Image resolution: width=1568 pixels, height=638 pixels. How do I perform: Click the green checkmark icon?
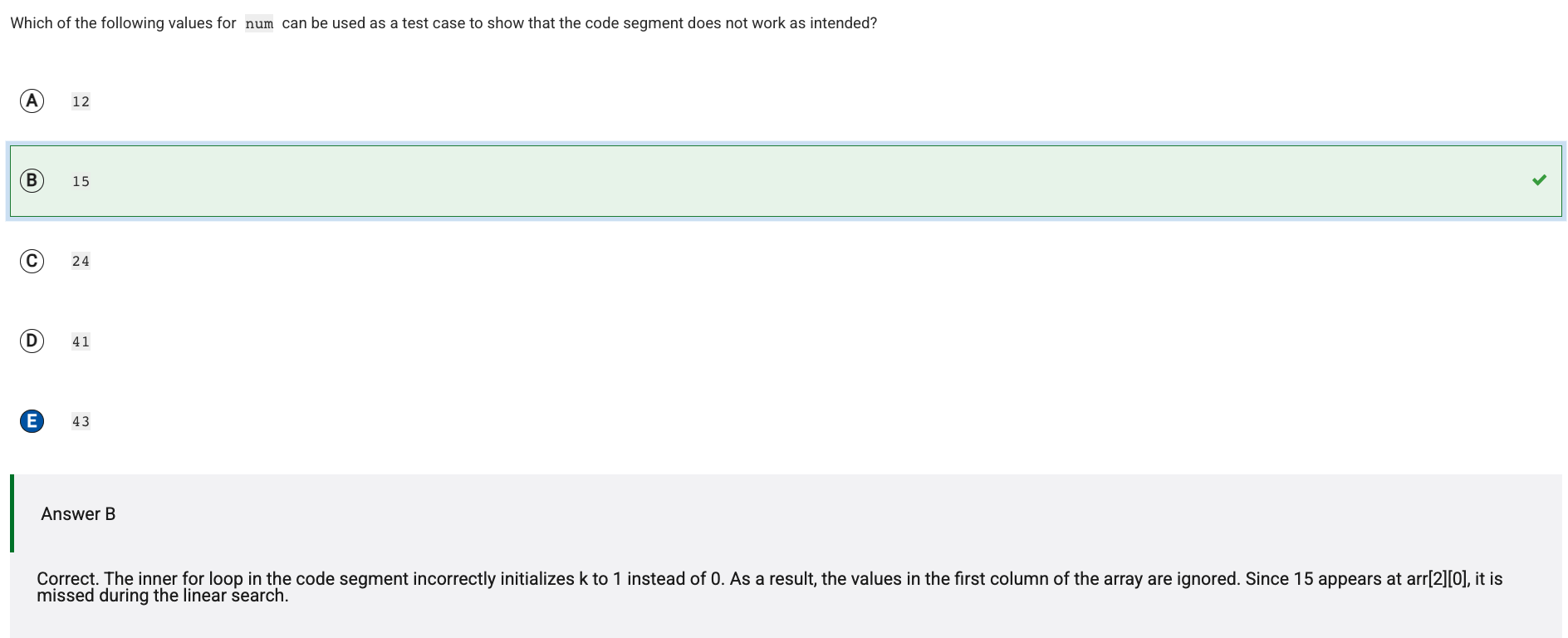[1539, 180]
